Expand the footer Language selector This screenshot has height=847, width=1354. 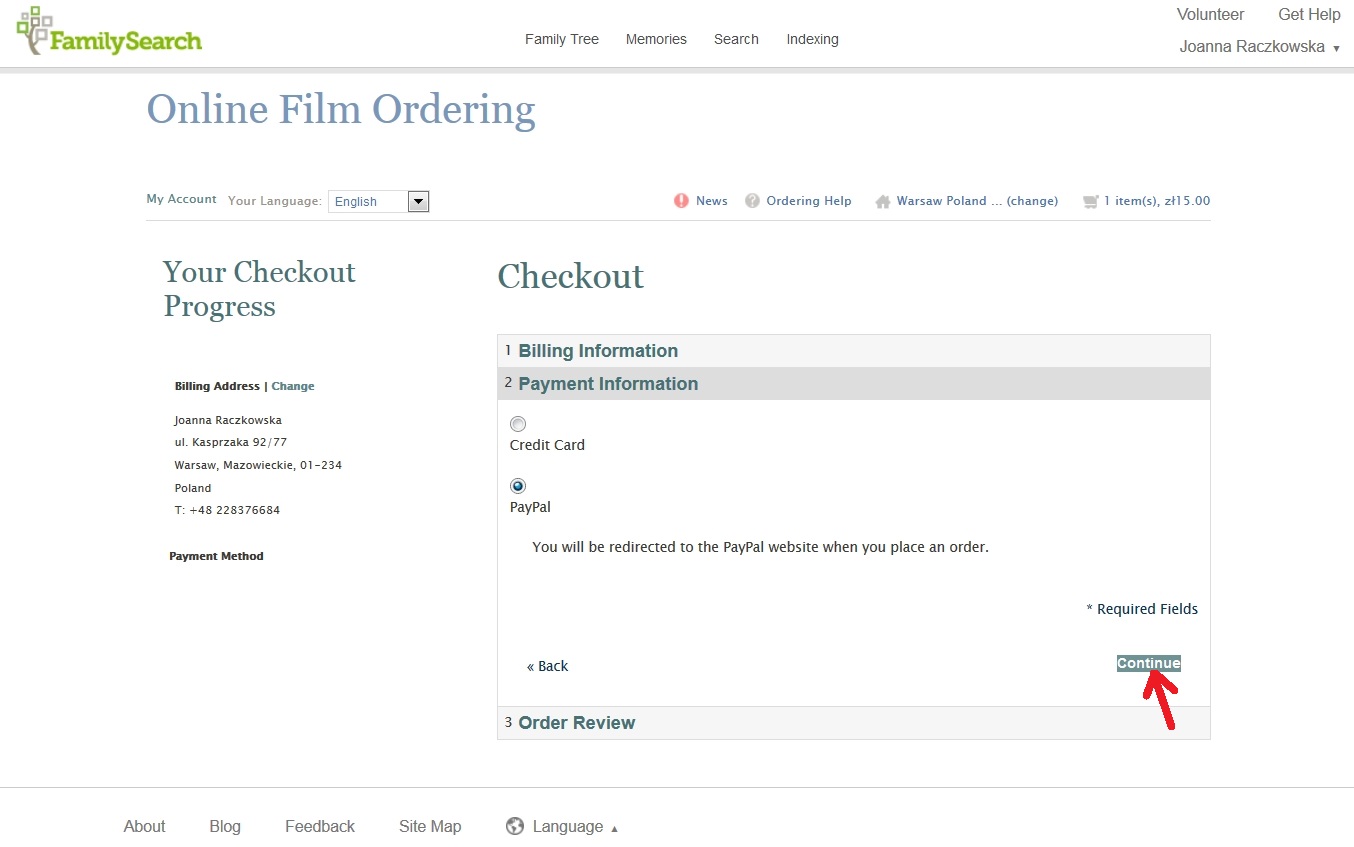tap(568, 826)
